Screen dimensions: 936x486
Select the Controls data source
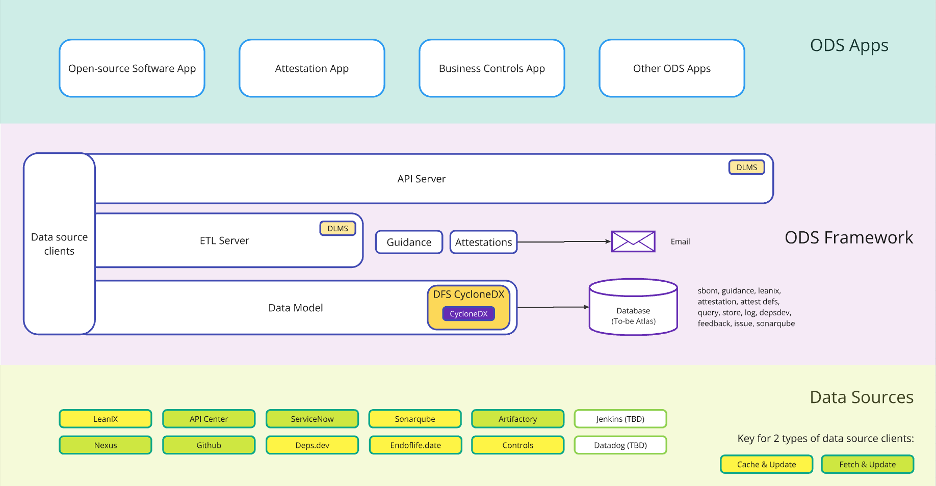518,445
